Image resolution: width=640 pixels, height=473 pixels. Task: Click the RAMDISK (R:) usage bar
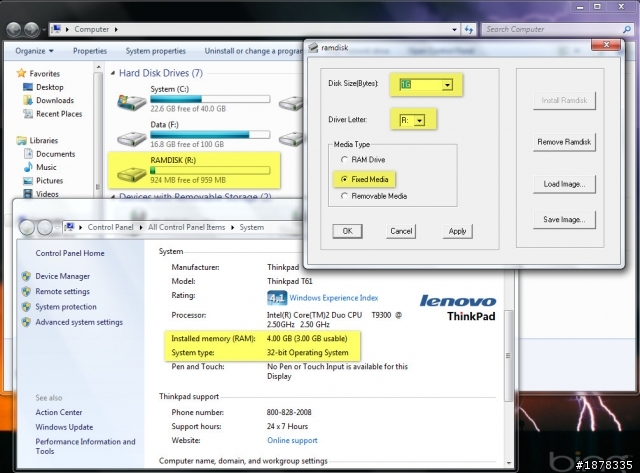210,170
